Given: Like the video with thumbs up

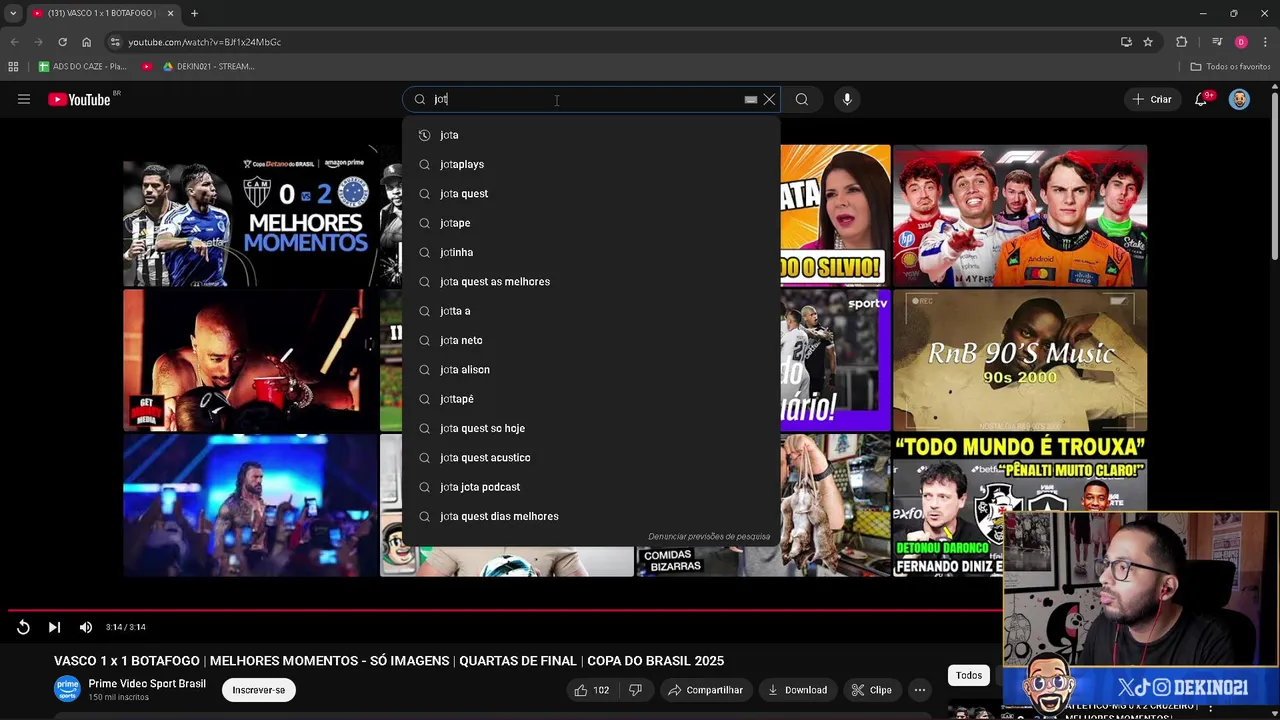Looking at the screenshot, I should coord(591,690).
